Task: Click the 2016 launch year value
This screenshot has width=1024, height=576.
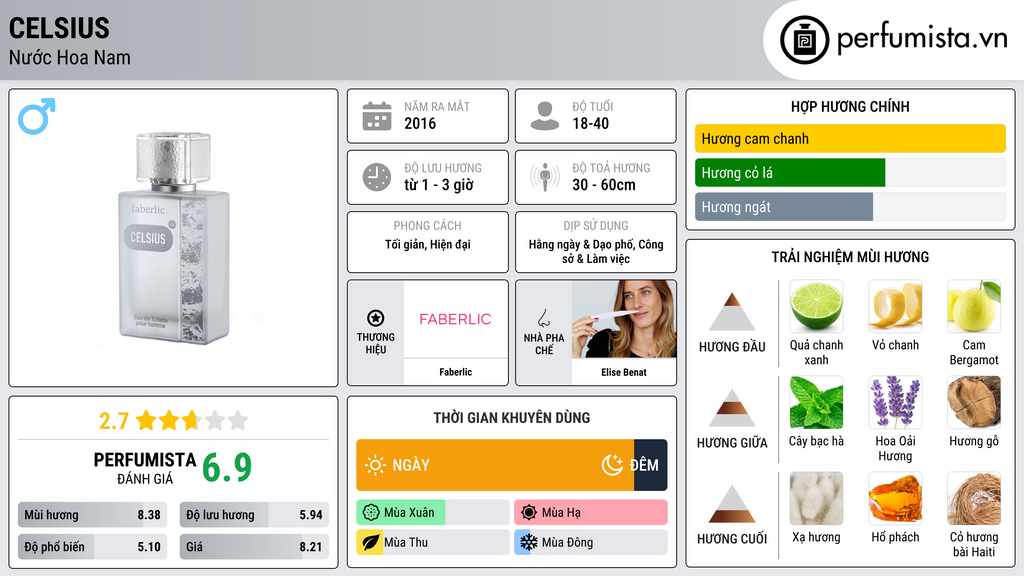Action: coord(420,123)
